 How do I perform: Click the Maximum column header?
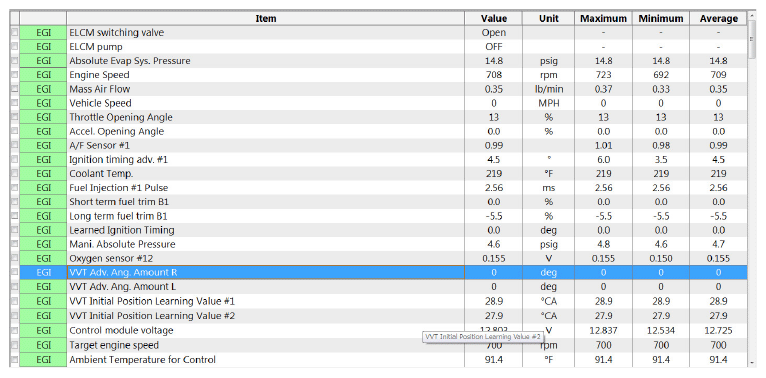pos(603,19)
